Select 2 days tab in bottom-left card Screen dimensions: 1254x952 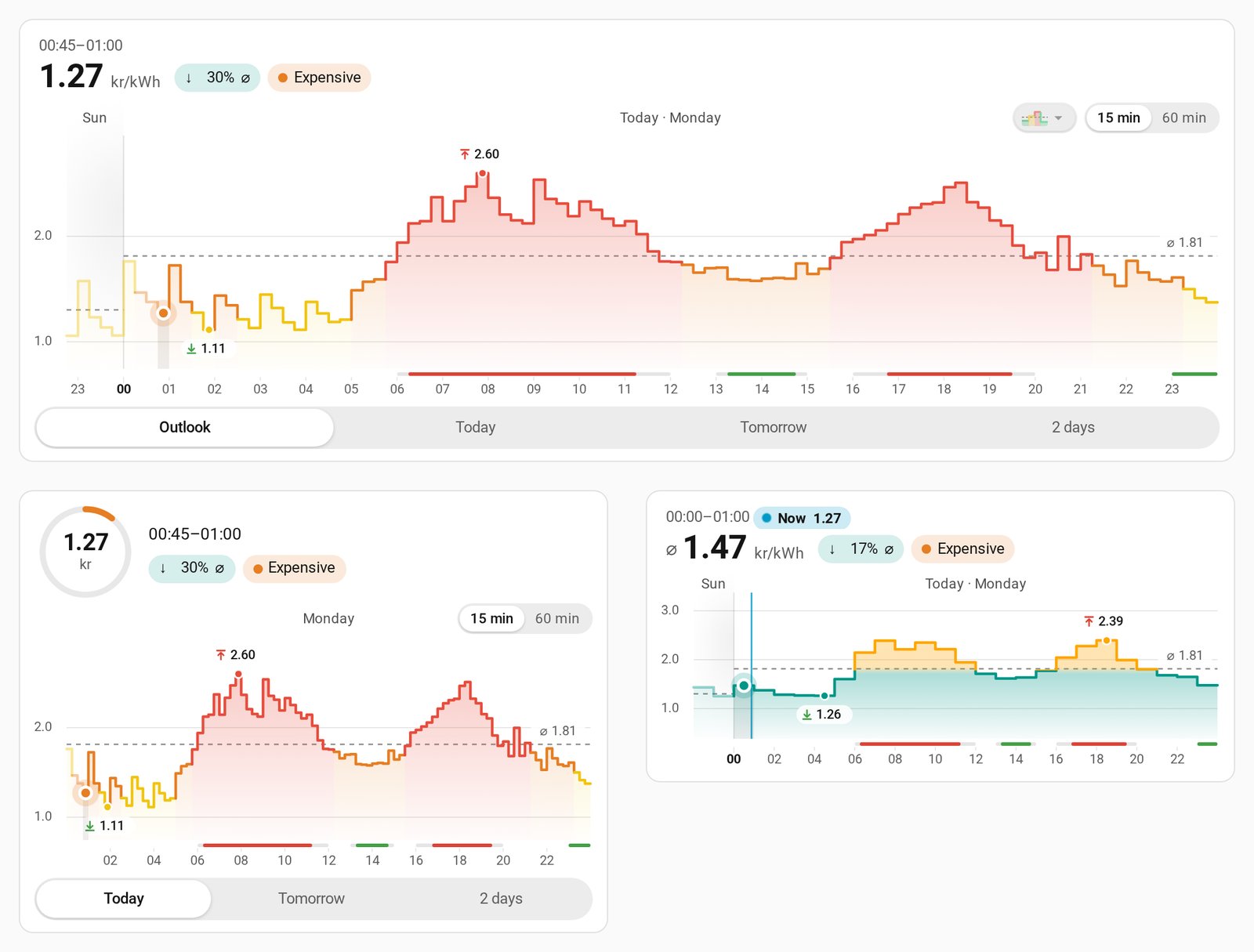point(501,898)
